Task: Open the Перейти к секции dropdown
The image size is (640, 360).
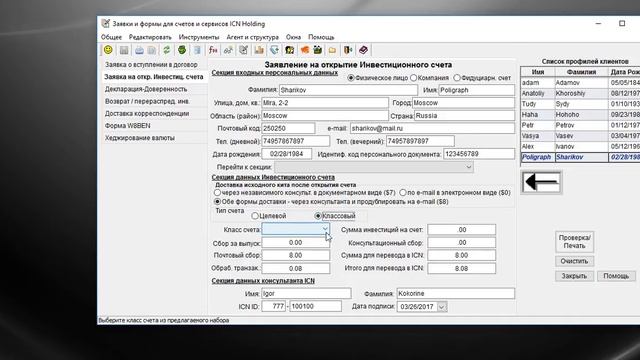Action: (374, 167)
